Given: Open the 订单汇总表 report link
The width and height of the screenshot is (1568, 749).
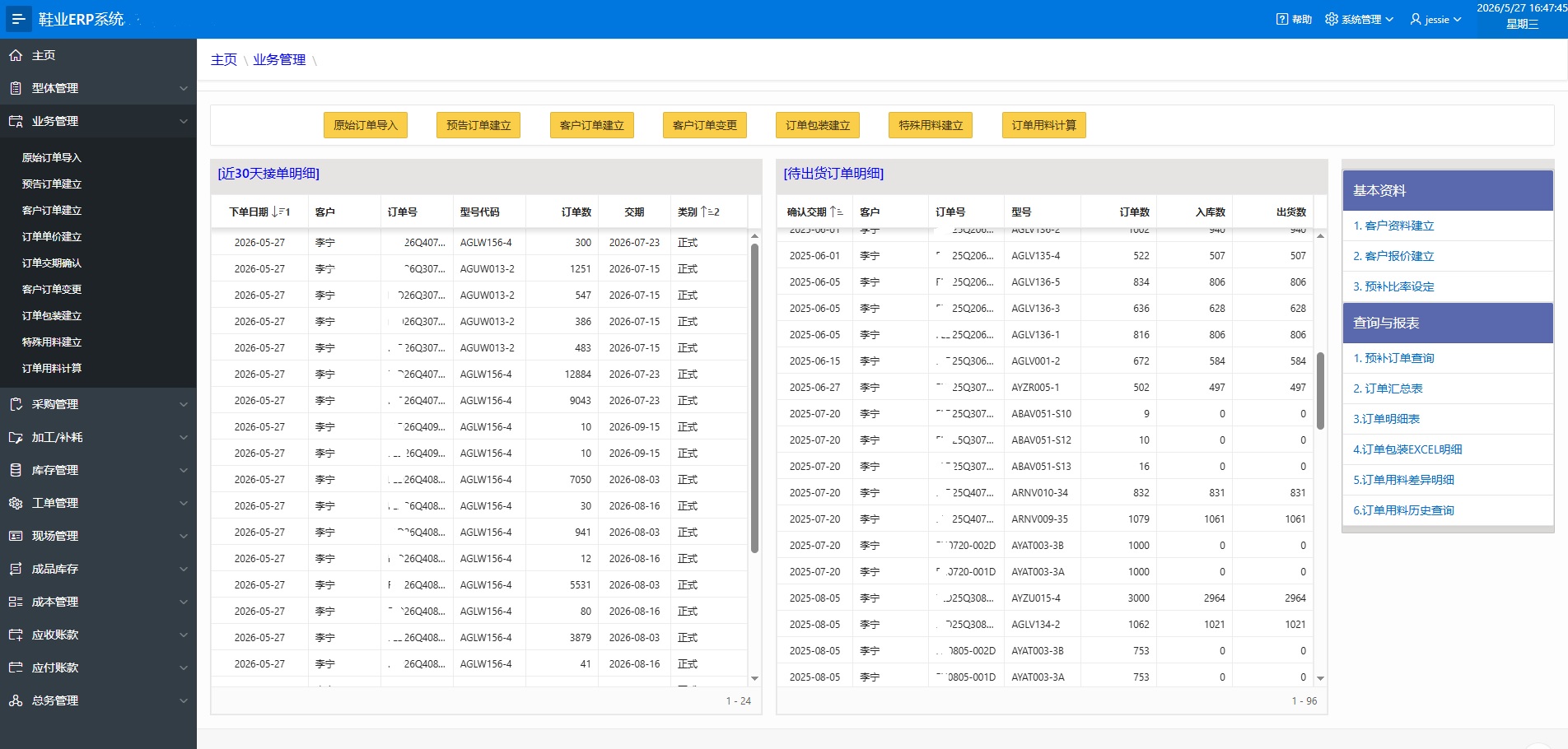Looking at the screenshot, I should pyautogui.click(x=1388, y=388).
